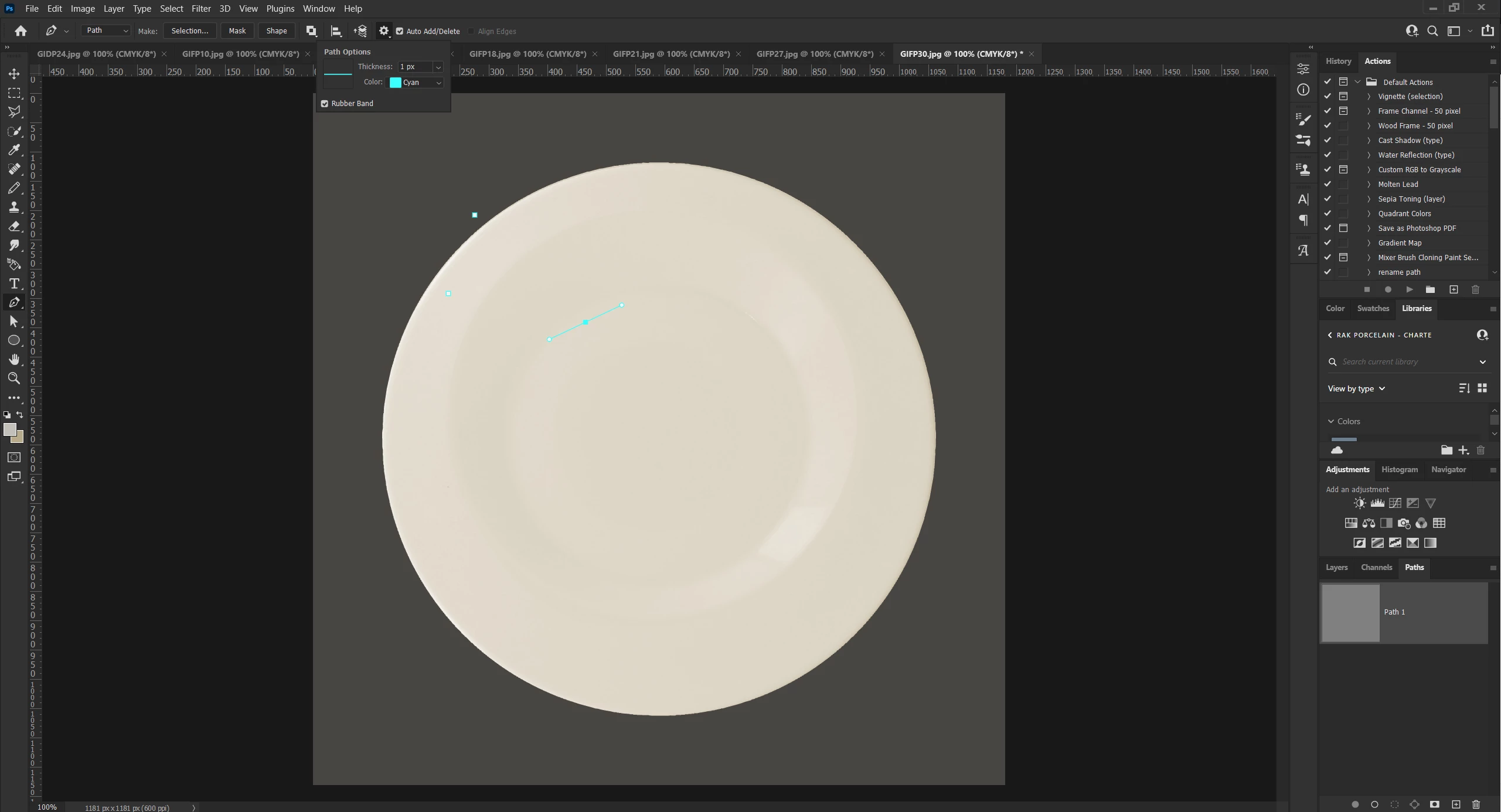Select the Zoom tool in toolbar
Screen dimensions: 1501x812
point(14,378)
